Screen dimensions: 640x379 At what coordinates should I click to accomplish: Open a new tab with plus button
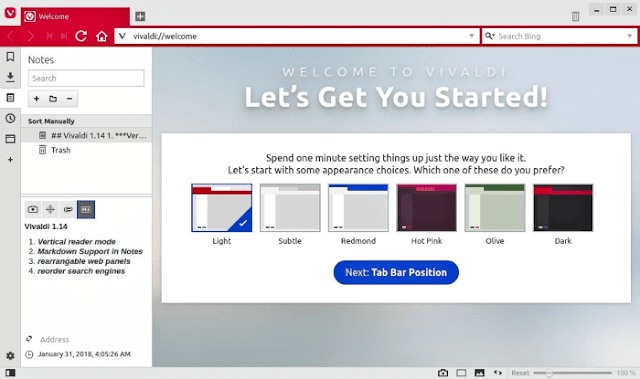point(140,16)
